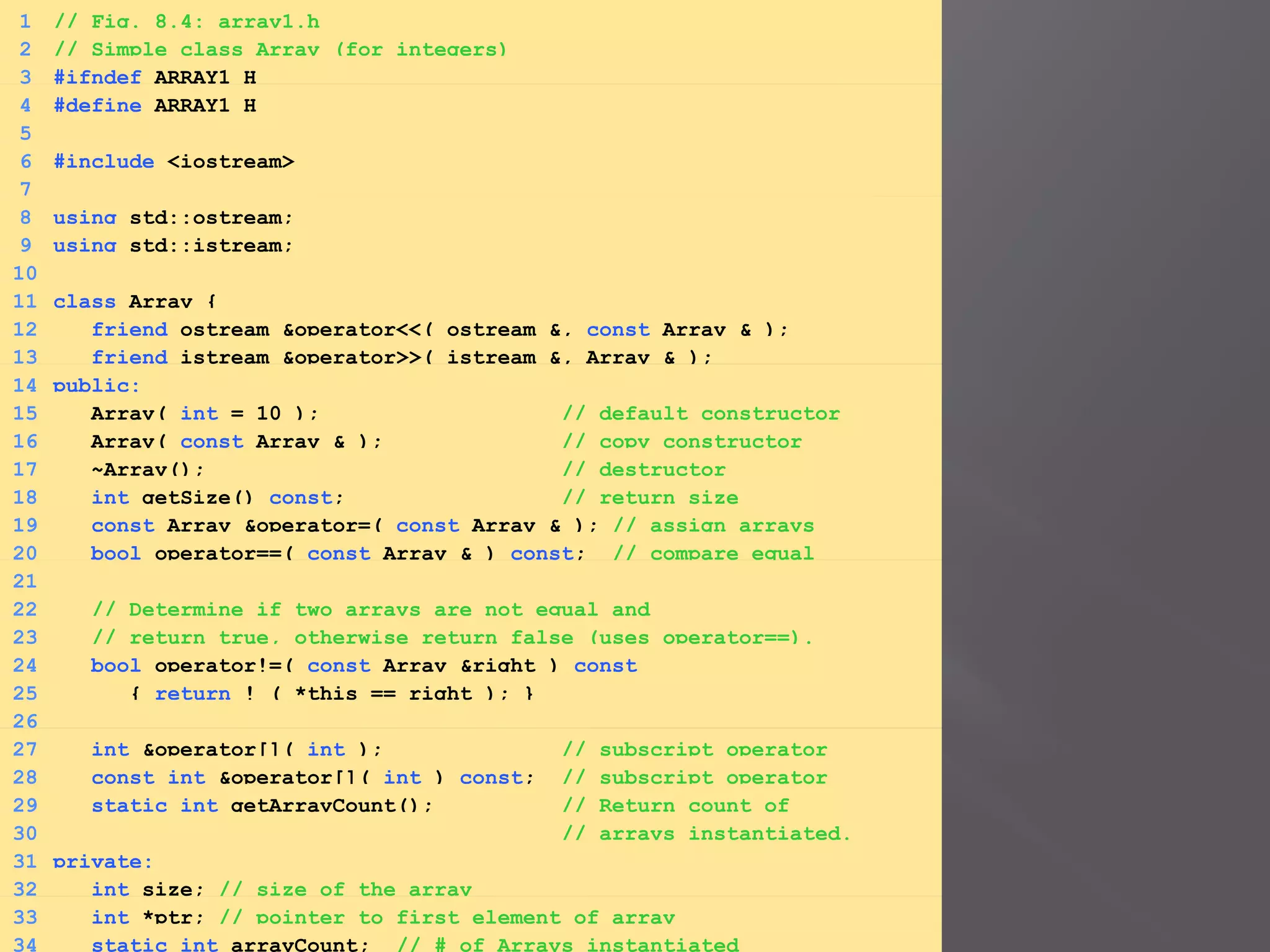Click 'Array( int = 10 );' declaration
This screenshot has width=1270, height=952.
coord(205,413)
